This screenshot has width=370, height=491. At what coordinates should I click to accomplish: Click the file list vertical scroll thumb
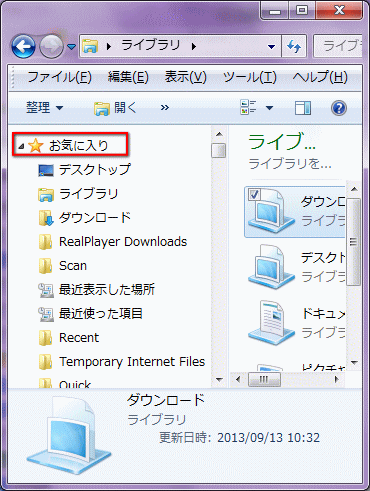(x=353, y=242)
